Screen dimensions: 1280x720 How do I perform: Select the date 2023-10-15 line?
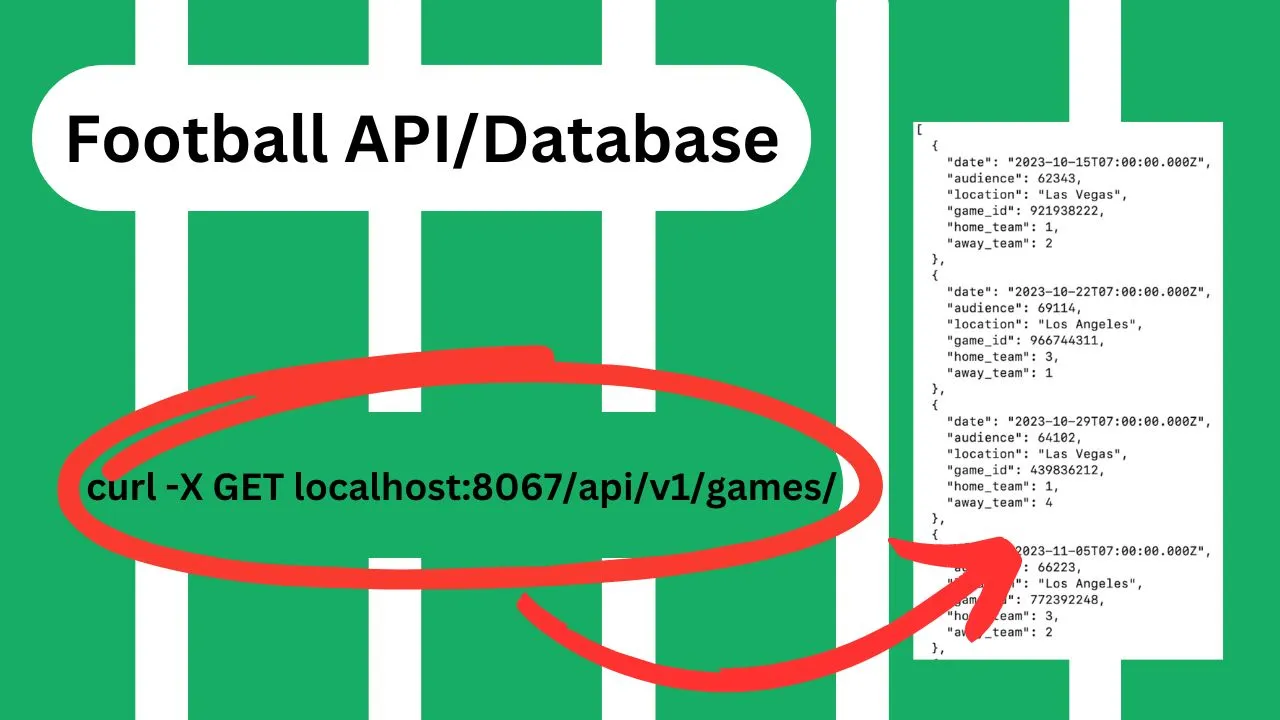(1078, 162)
